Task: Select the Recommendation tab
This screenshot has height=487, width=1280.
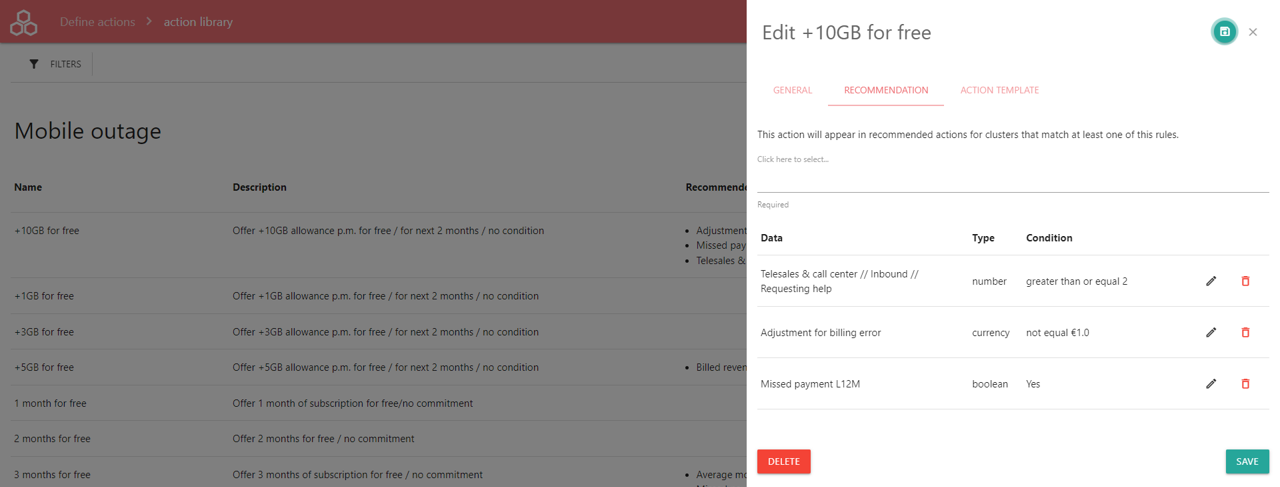Action: coord(886,90)
